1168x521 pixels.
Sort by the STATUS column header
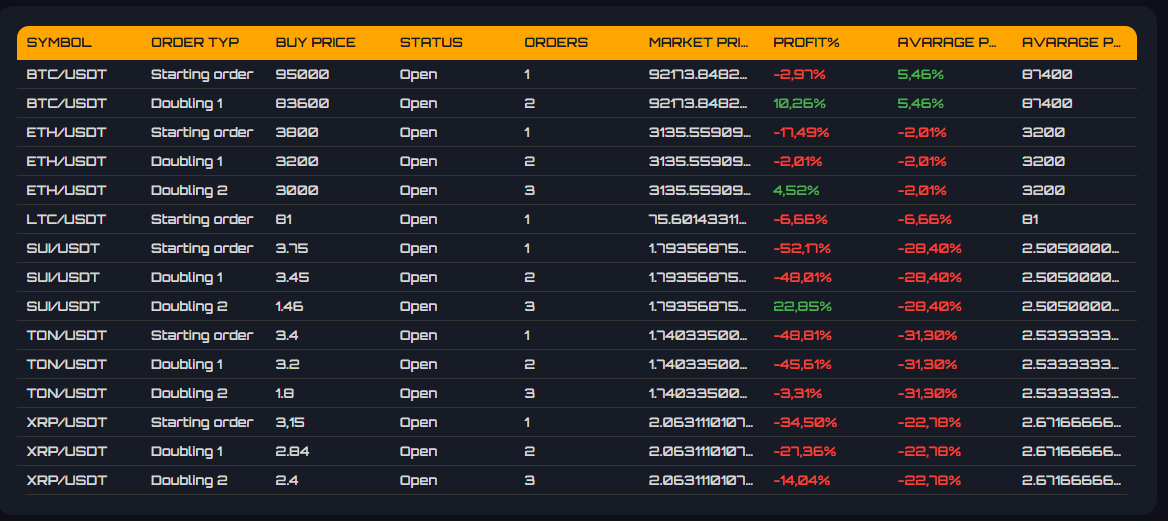[x=431, y=42]
